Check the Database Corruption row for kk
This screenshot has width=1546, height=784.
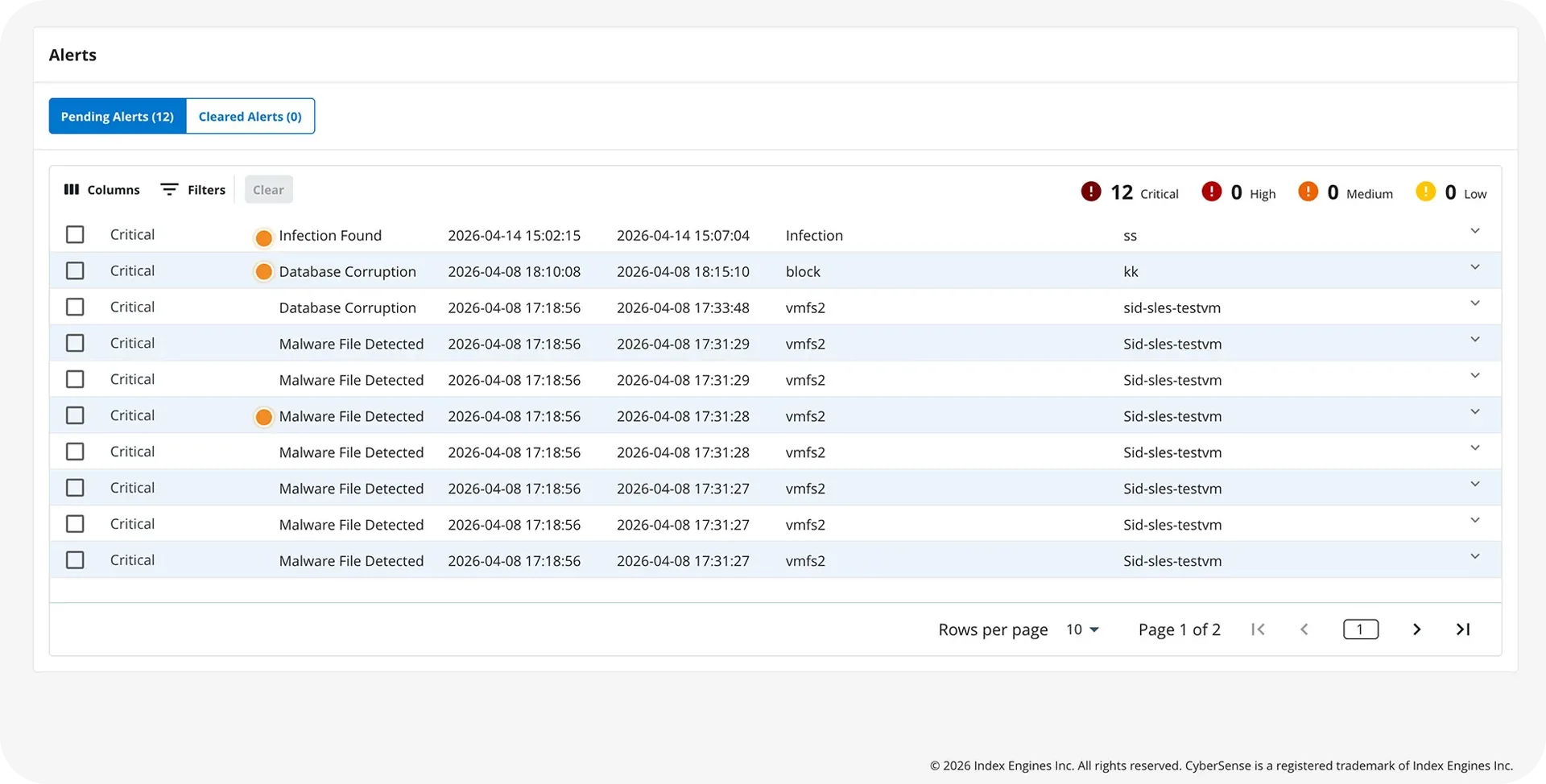click(x=75, y=270)
